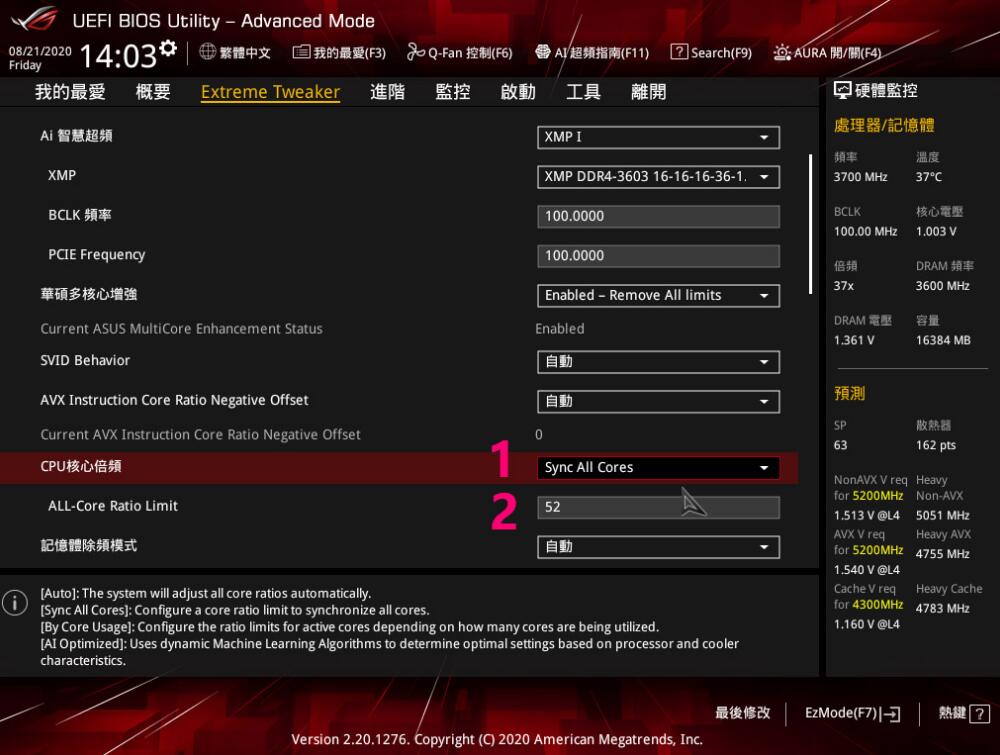
Task: Open the SVID Behavior dropdown
Action: [x=658, y=362]
